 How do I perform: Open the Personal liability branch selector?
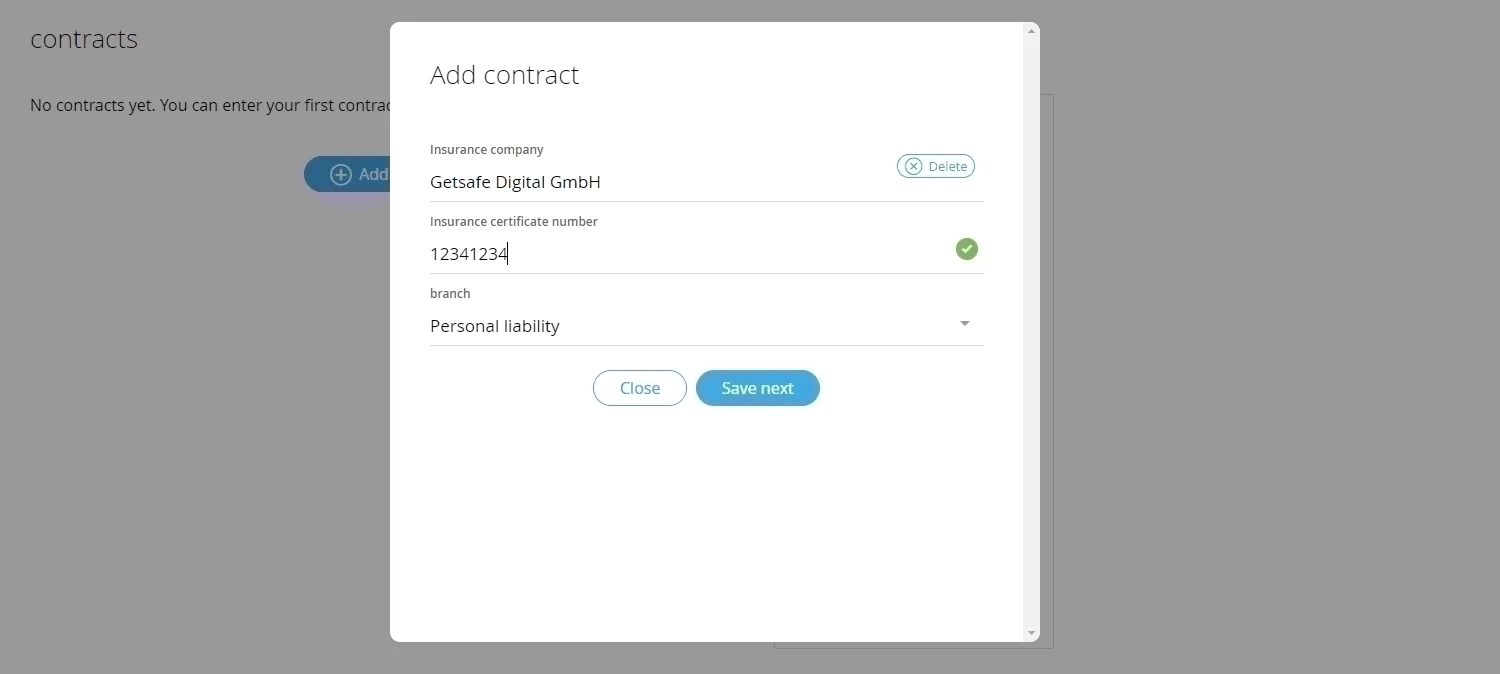[x=706, y=326]
